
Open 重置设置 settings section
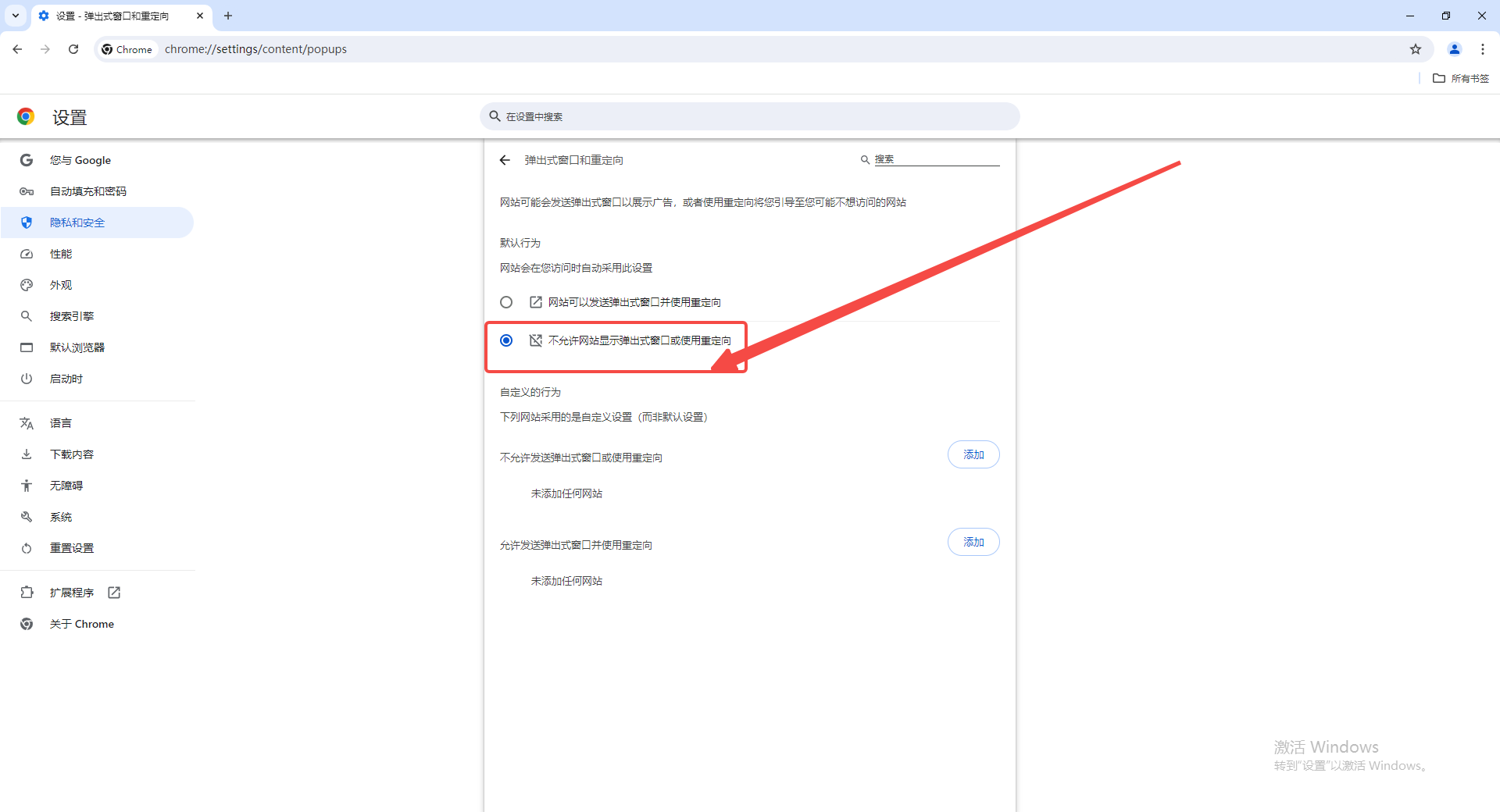[x=98, y=548]
